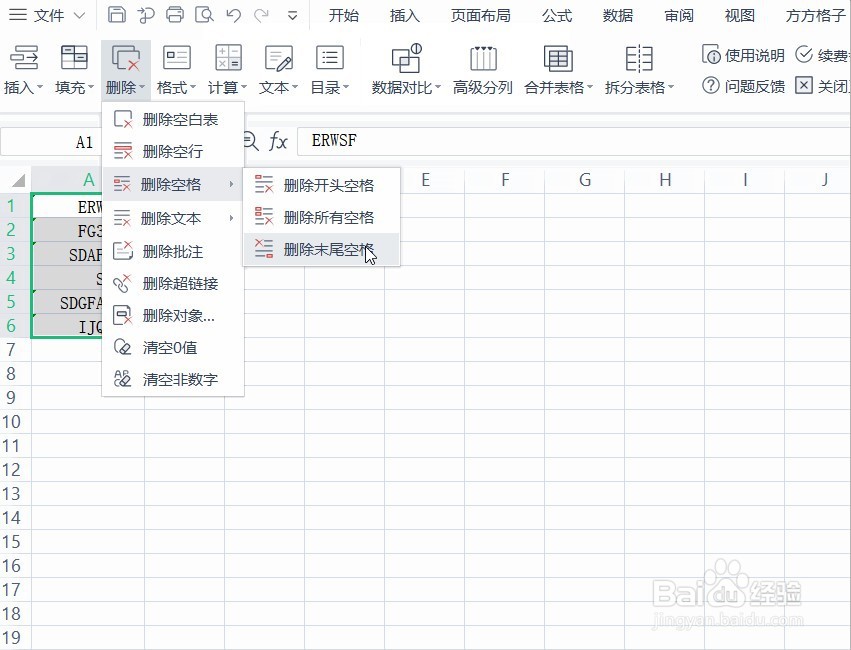Viewport: 851px width, 650px height.
Task: Switch to the 审阅 tab
Action: 679,16
